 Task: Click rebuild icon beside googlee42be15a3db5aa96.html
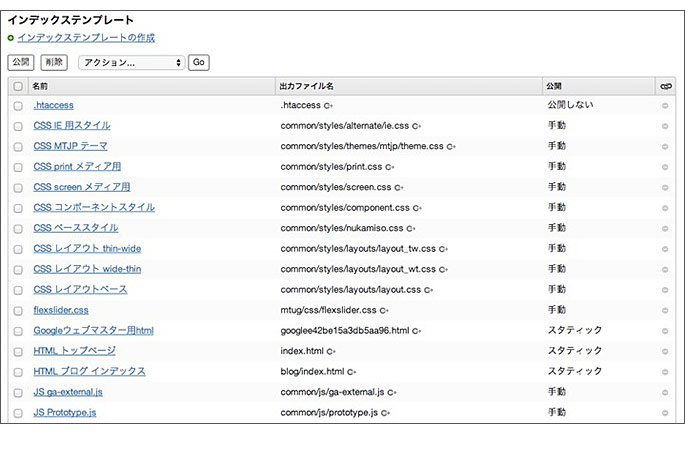tap(416, 331)
